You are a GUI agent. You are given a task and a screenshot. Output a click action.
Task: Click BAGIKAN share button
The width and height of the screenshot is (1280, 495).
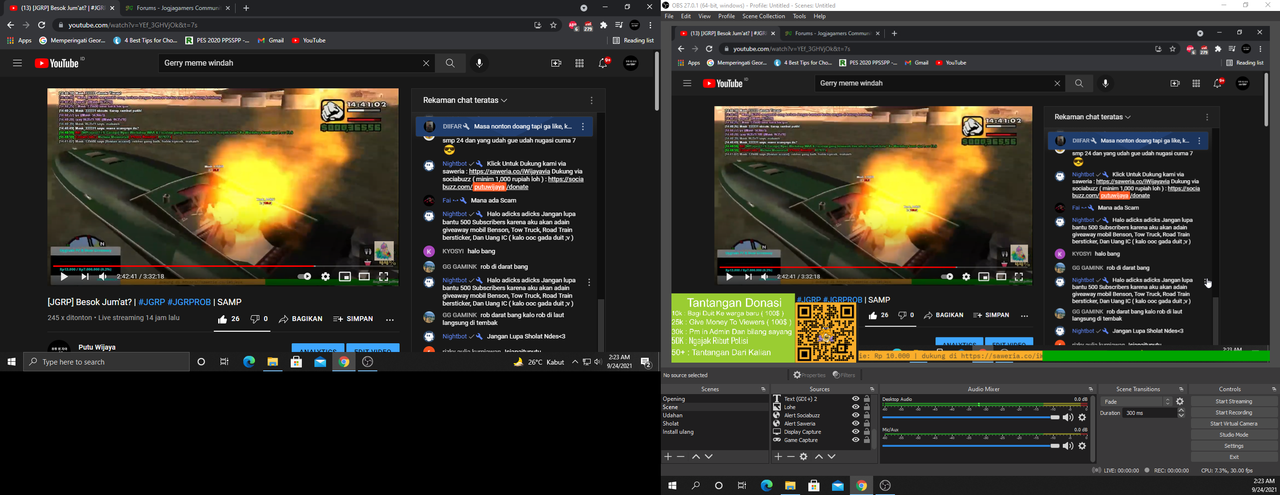[x=300, y=319]
